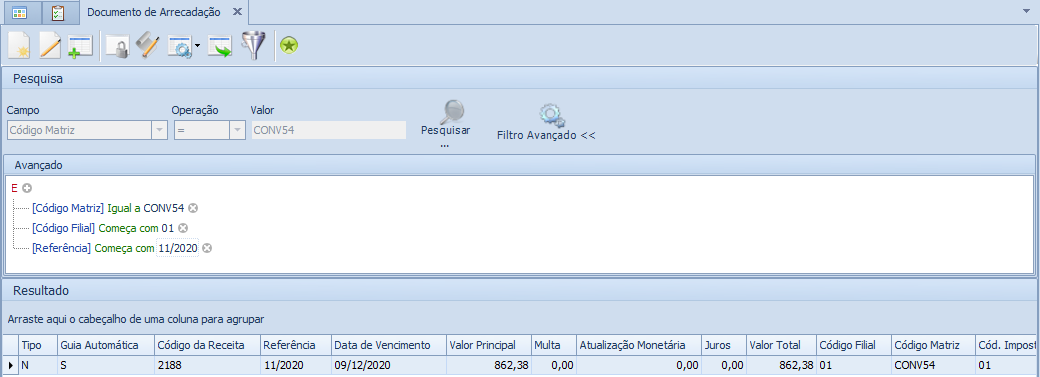The width and height of the screenshot is (1040, 377).
Task: Open the Campo combo box dropdown
Action: (159, 130)
